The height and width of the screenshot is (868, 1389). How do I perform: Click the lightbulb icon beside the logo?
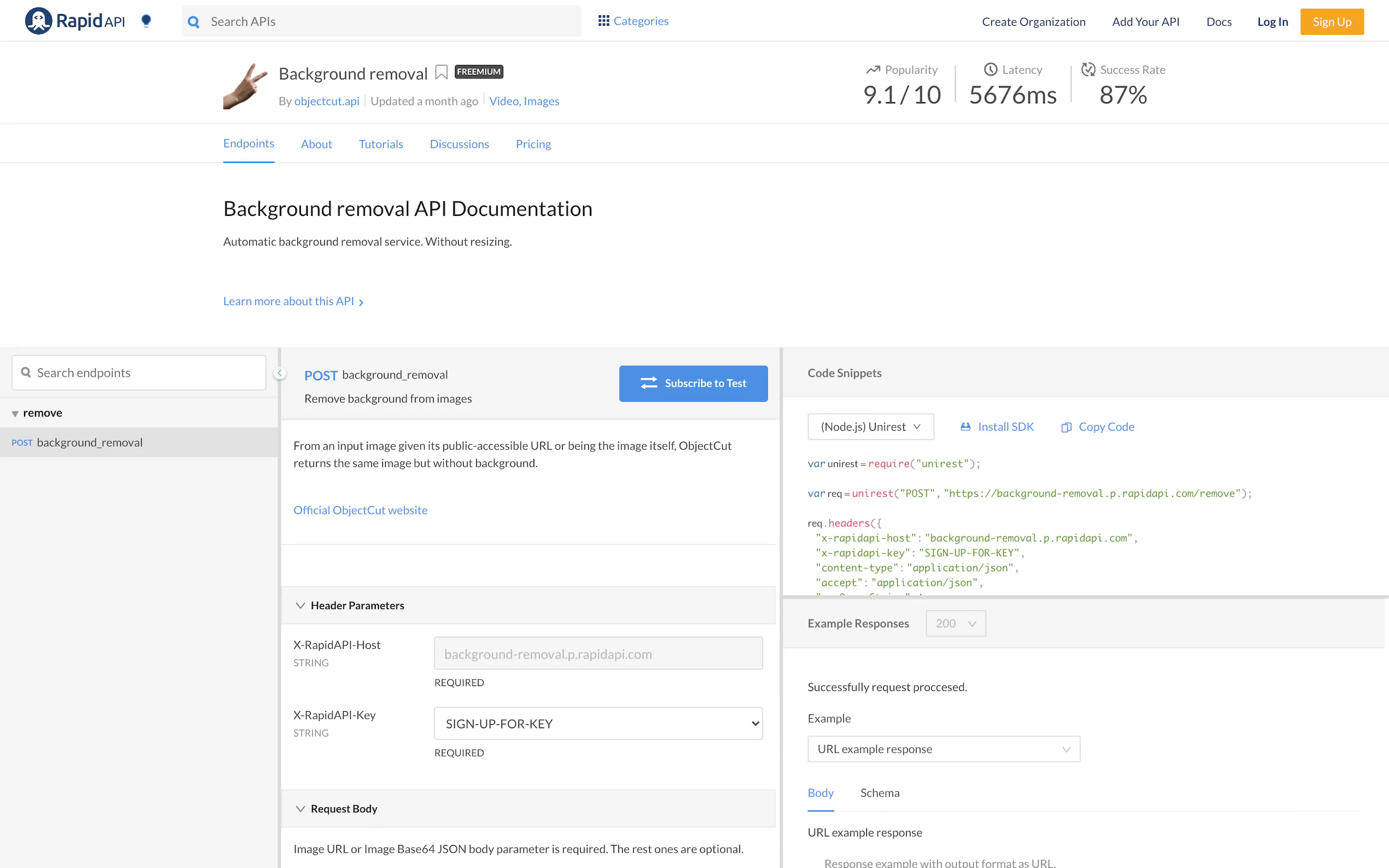(x=146, y=21)
